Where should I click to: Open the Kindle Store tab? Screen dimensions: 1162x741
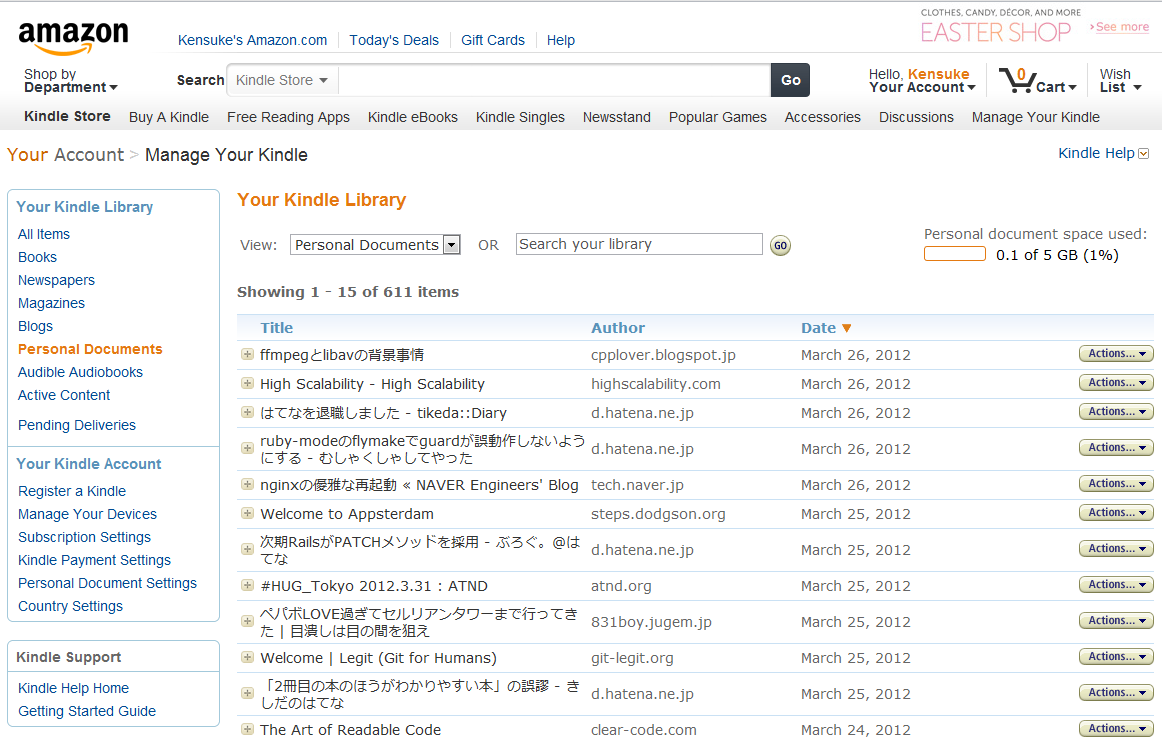[x=67, y=116]
